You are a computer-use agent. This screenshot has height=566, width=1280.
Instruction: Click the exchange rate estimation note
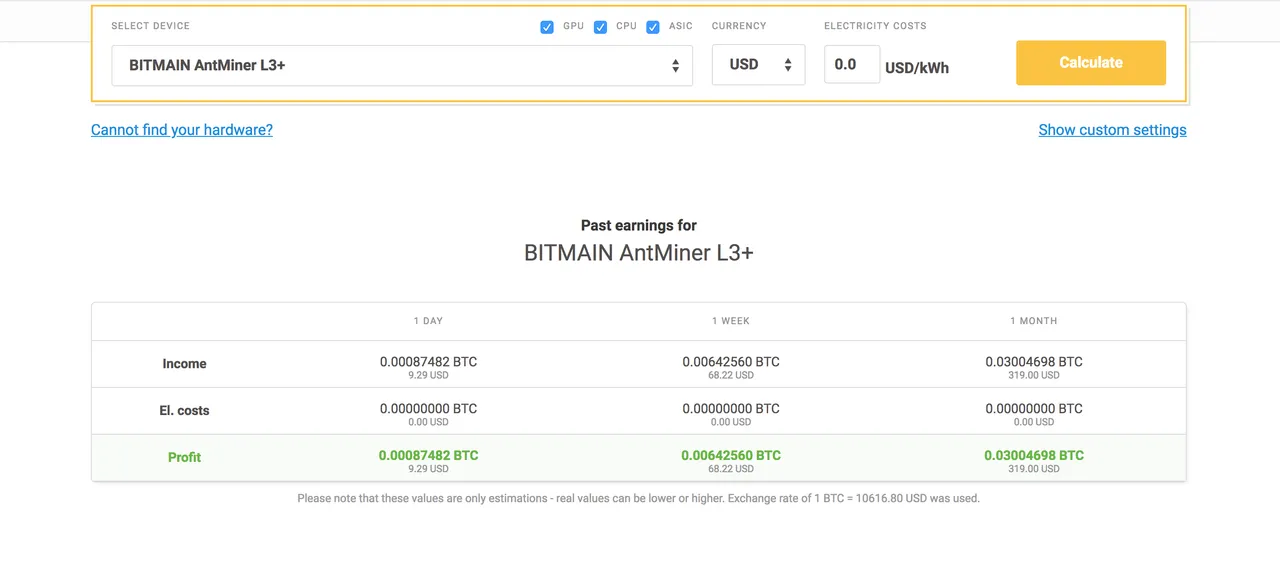[x=638, y=498]
